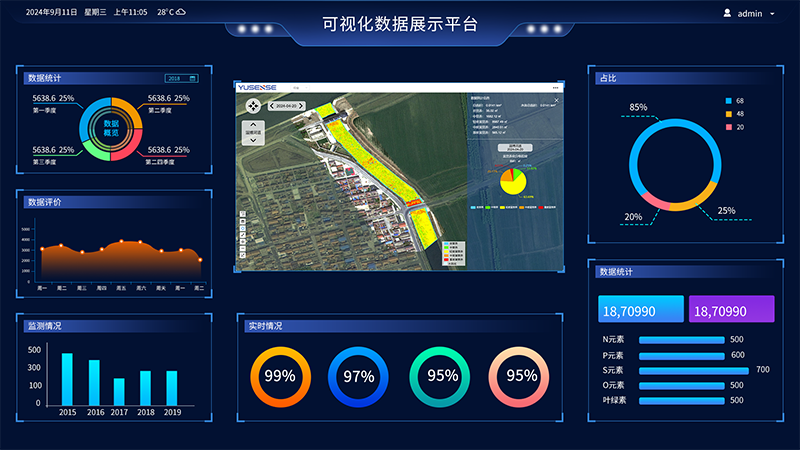Screen dimensions: 800x450
Task: Close the map statistics side panel
Action: (x=557, y=101)
